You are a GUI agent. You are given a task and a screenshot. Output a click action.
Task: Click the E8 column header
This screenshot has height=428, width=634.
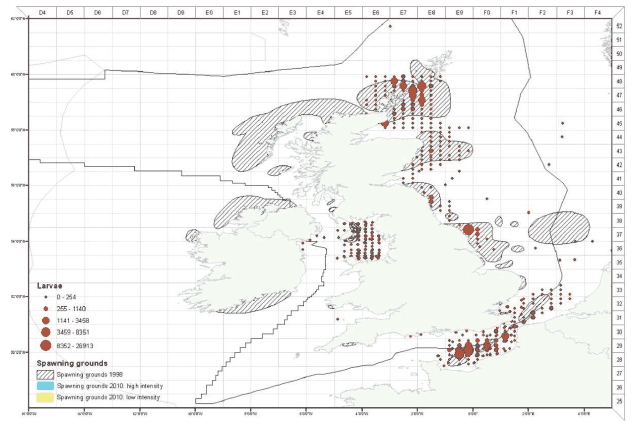click(x=431, y=13)
